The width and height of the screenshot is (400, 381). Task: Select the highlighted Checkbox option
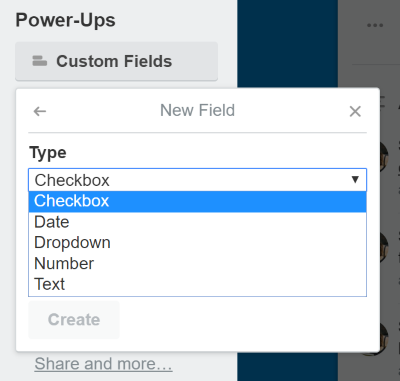pyautogui.click(x=197, y=201)
